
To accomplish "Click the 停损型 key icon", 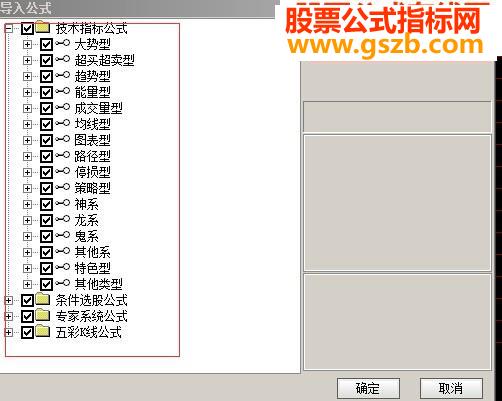I will point(63,172).
